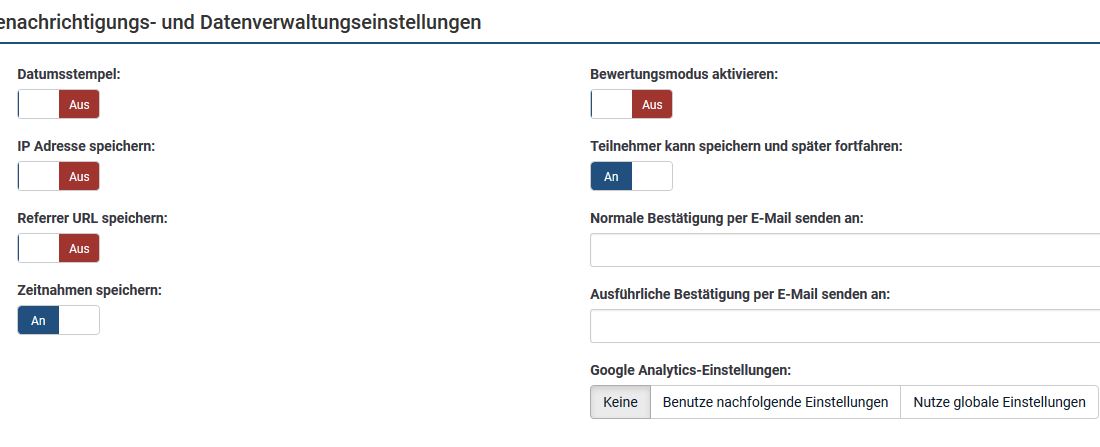Click the 'Zeitnahmen speichern:' label text
The image size is (1100, 447).
tap(90, 290)
